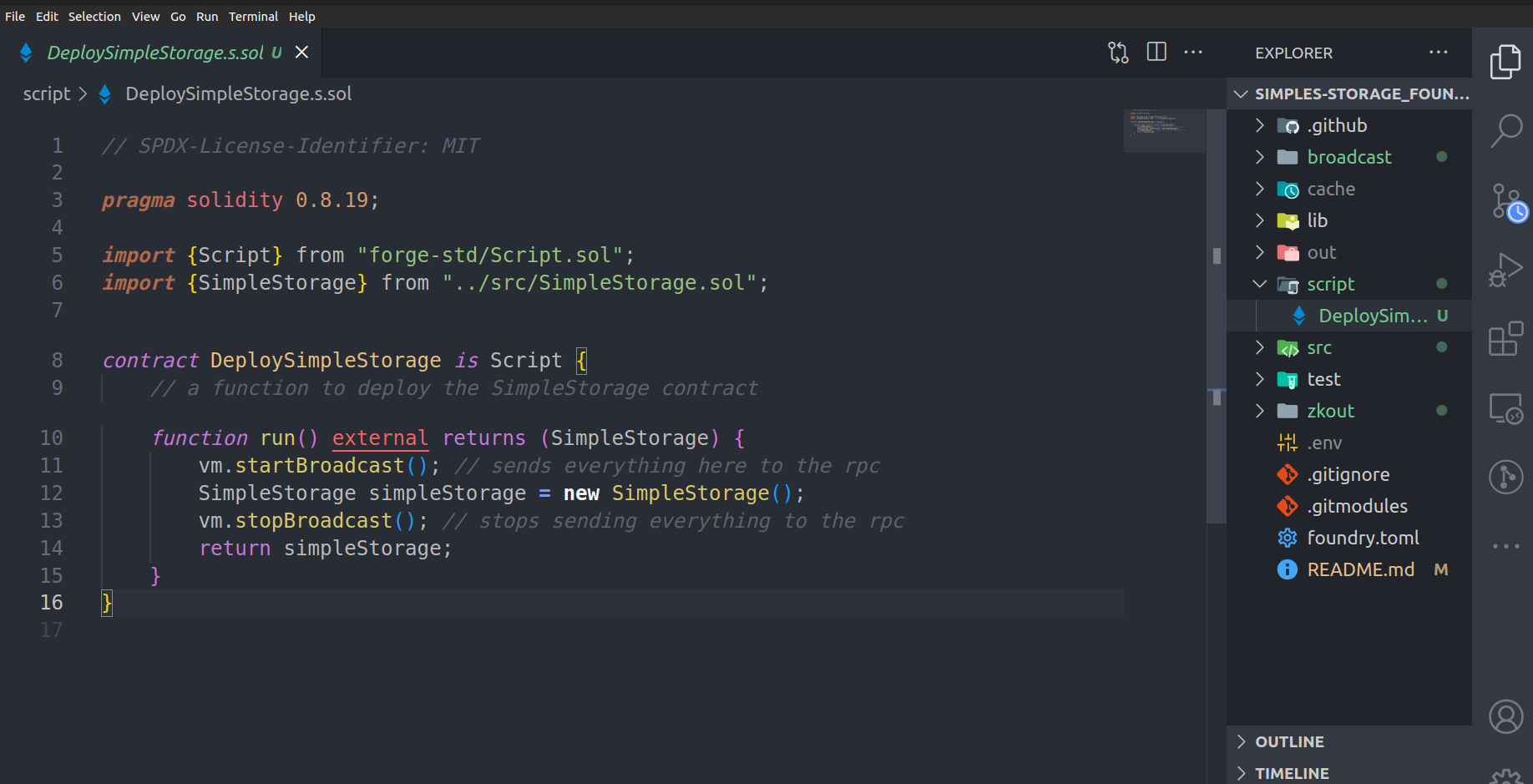Expand the out folder
This screenshot has height=784, width=1533.
pyautogui.click(x=1260, y=252)
